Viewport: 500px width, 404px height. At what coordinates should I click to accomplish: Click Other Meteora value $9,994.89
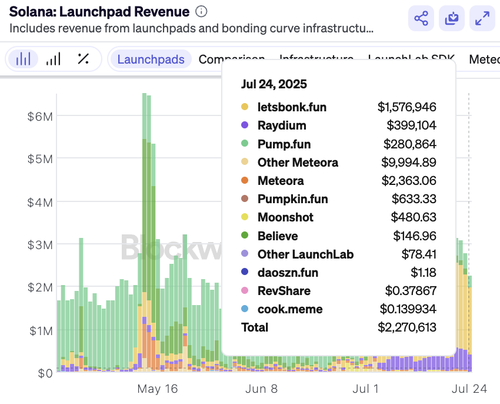click(x=409, y=162)
